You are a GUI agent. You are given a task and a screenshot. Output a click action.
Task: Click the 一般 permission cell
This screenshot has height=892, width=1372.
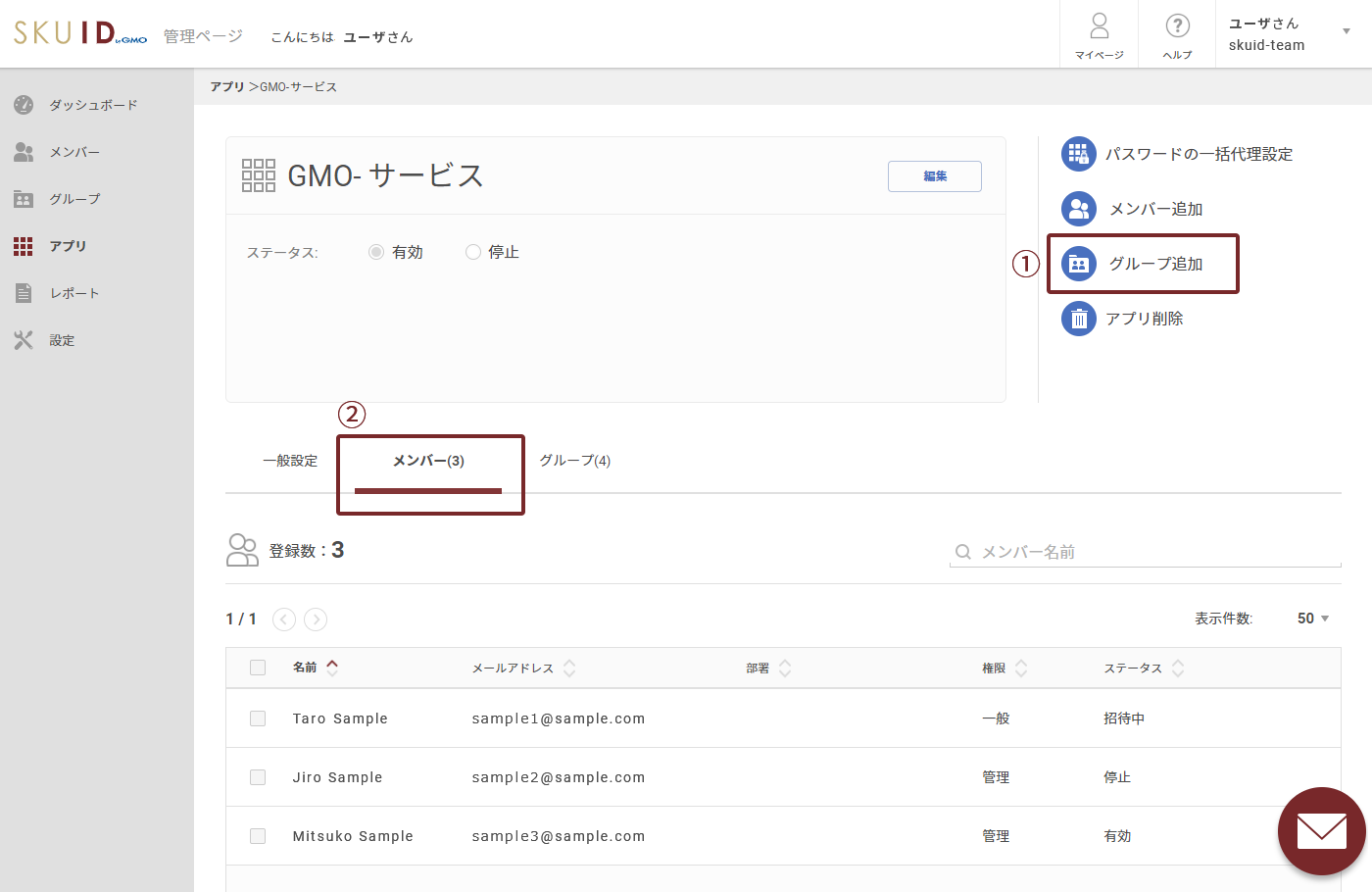click(x=996, y=719)
